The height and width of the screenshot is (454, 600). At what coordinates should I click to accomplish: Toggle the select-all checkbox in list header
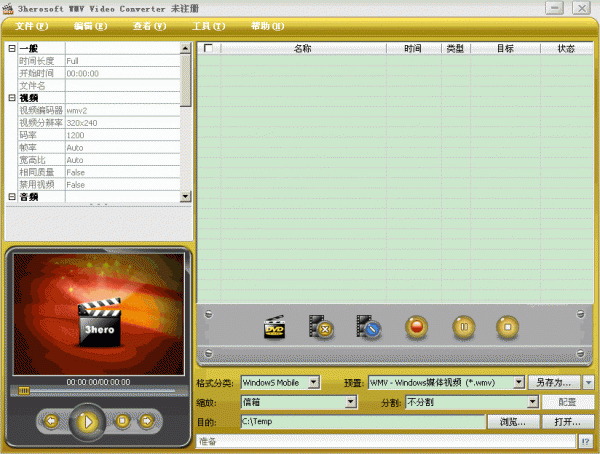pos(208,48)
